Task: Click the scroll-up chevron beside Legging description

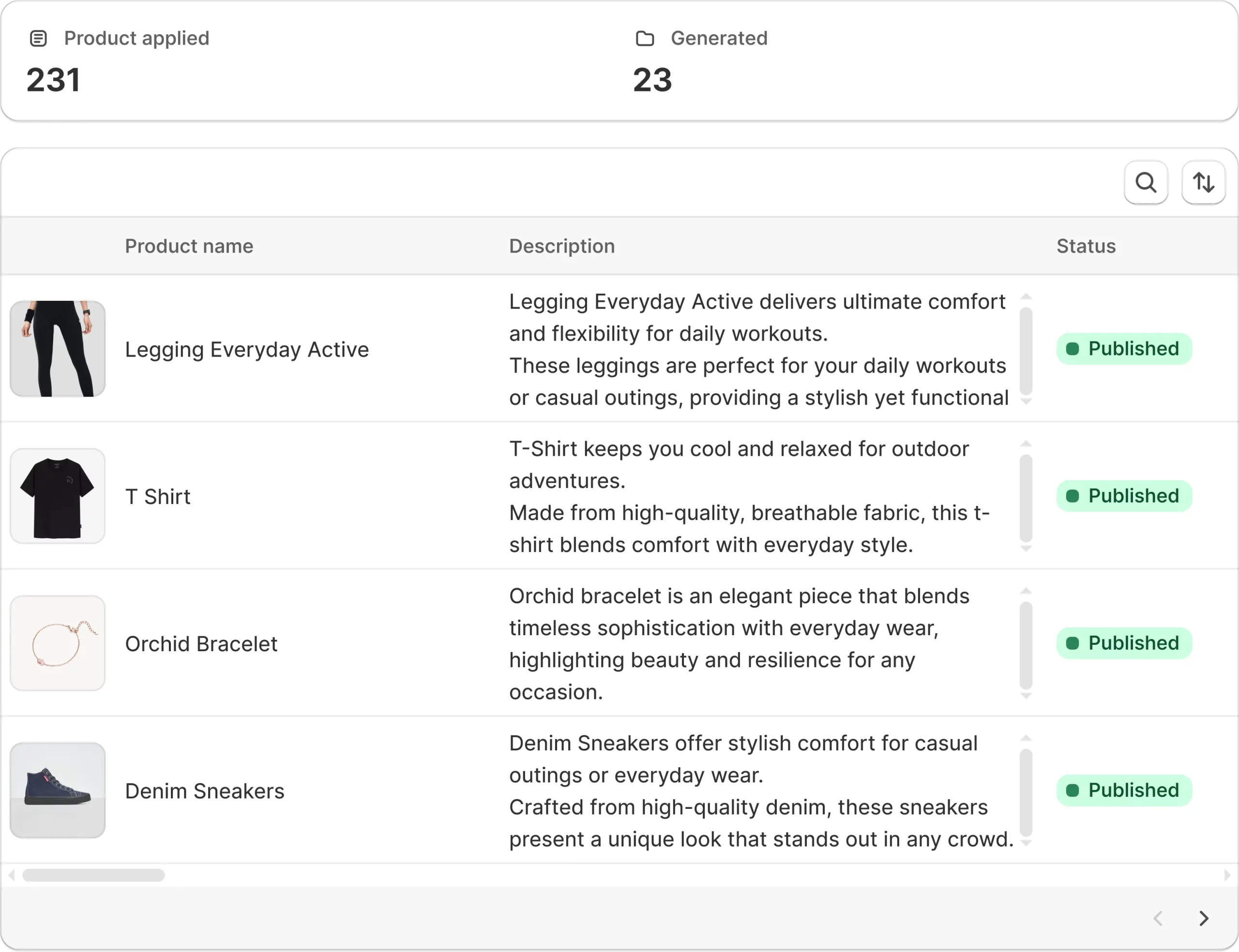Action: pyautogui.click(x=1026, y=296)
